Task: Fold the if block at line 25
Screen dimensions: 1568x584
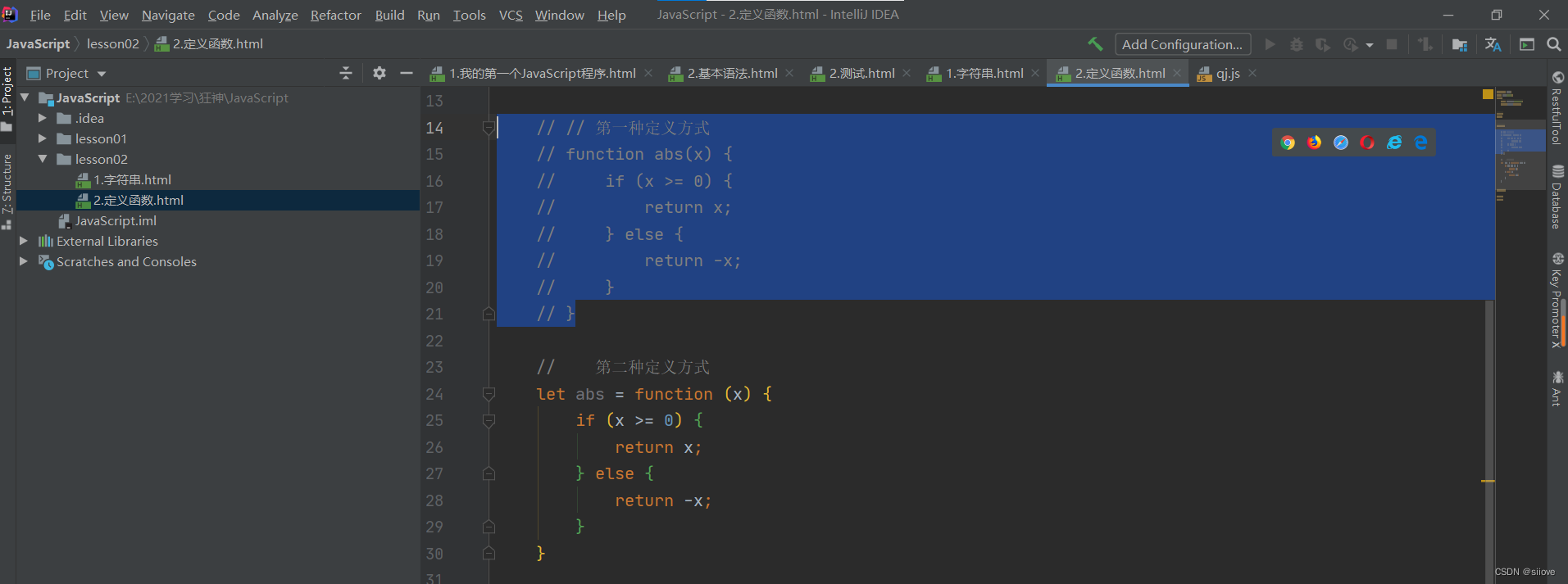Action: tap(489, 421)
